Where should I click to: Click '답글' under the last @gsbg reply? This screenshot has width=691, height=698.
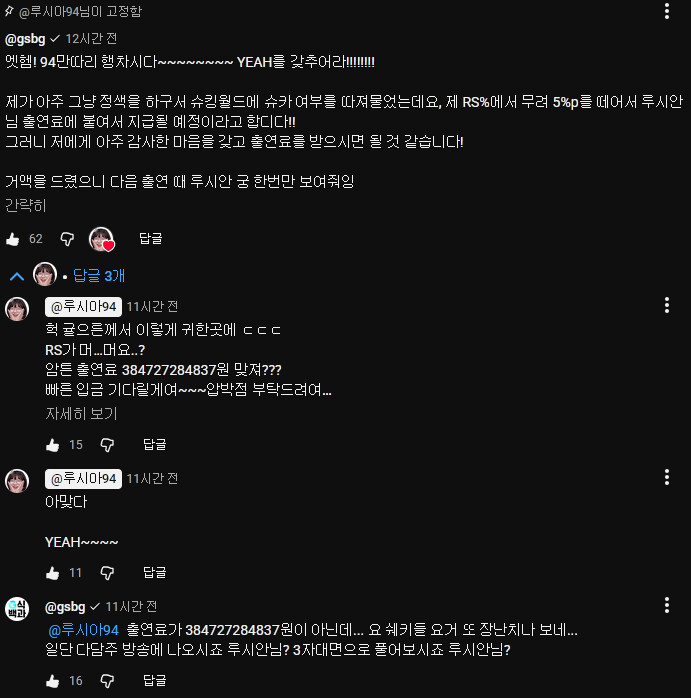[154, 680]
